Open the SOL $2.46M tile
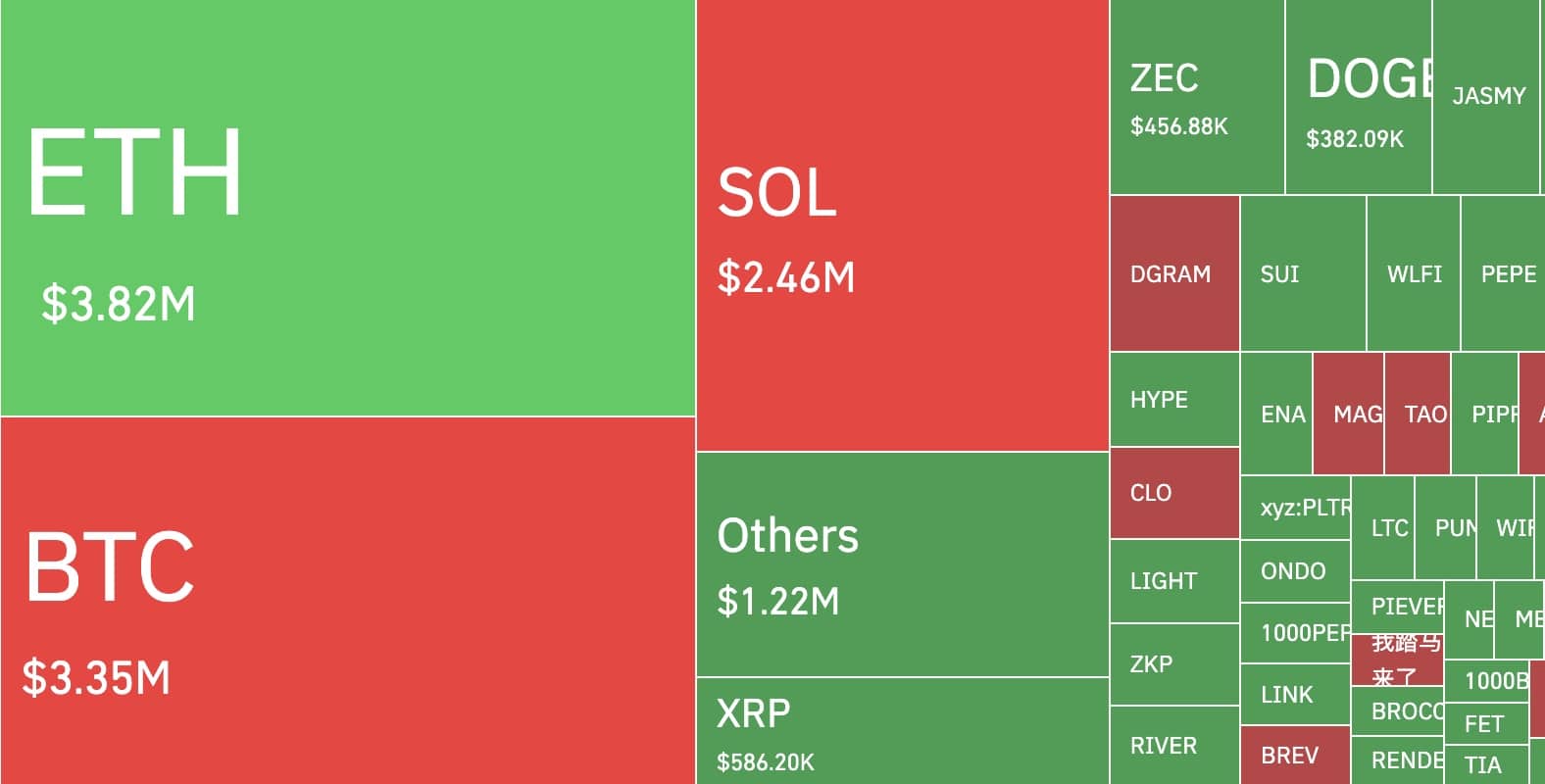 coord(902,225)
